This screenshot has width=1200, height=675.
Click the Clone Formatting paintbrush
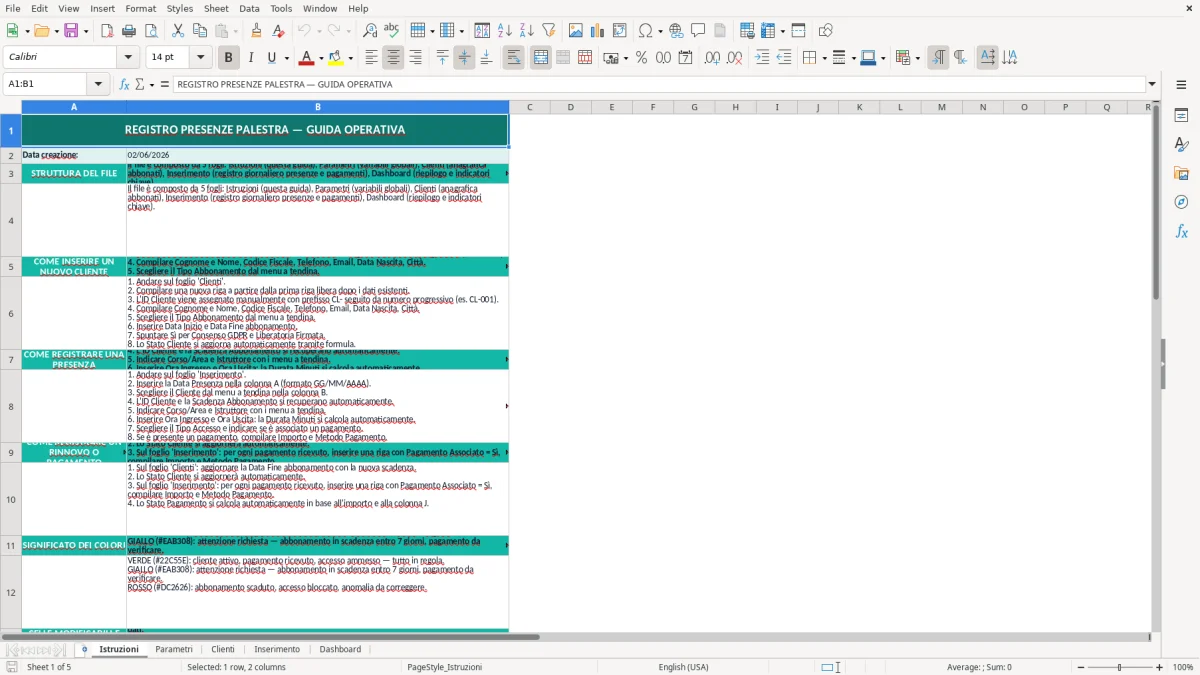(257, 31)
